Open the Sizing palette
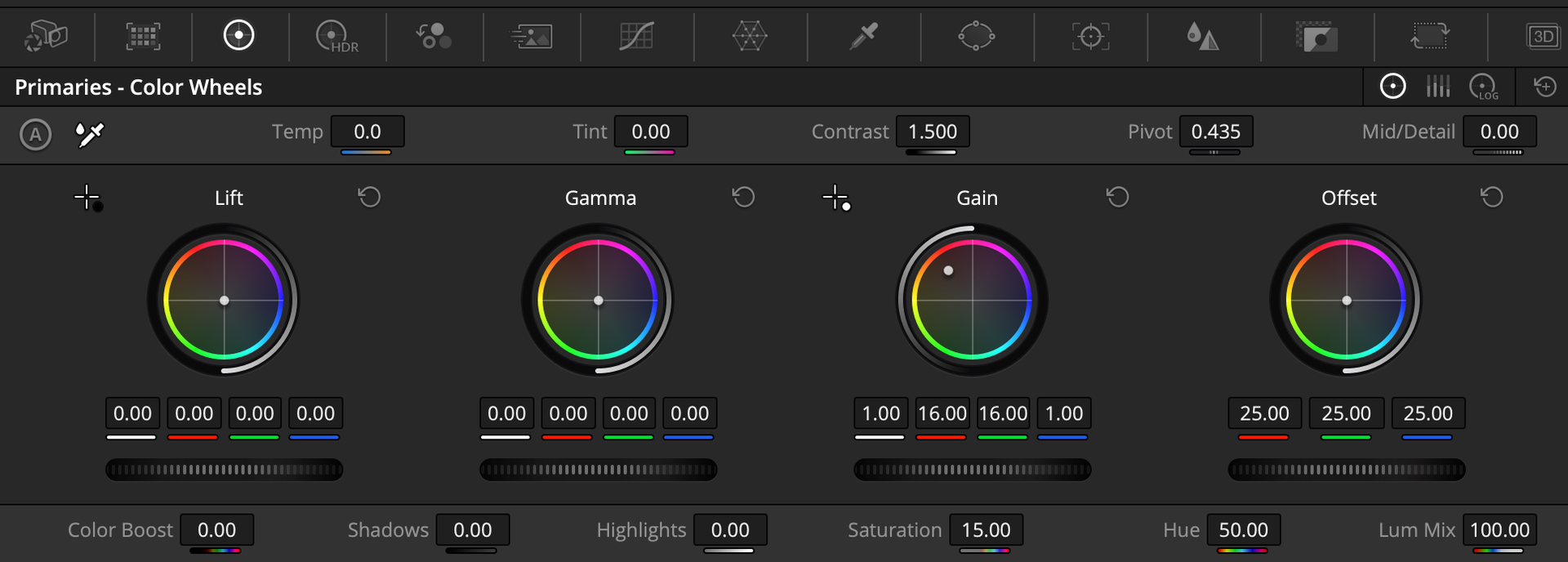The image size is (1568, 562). [1429, 36]
